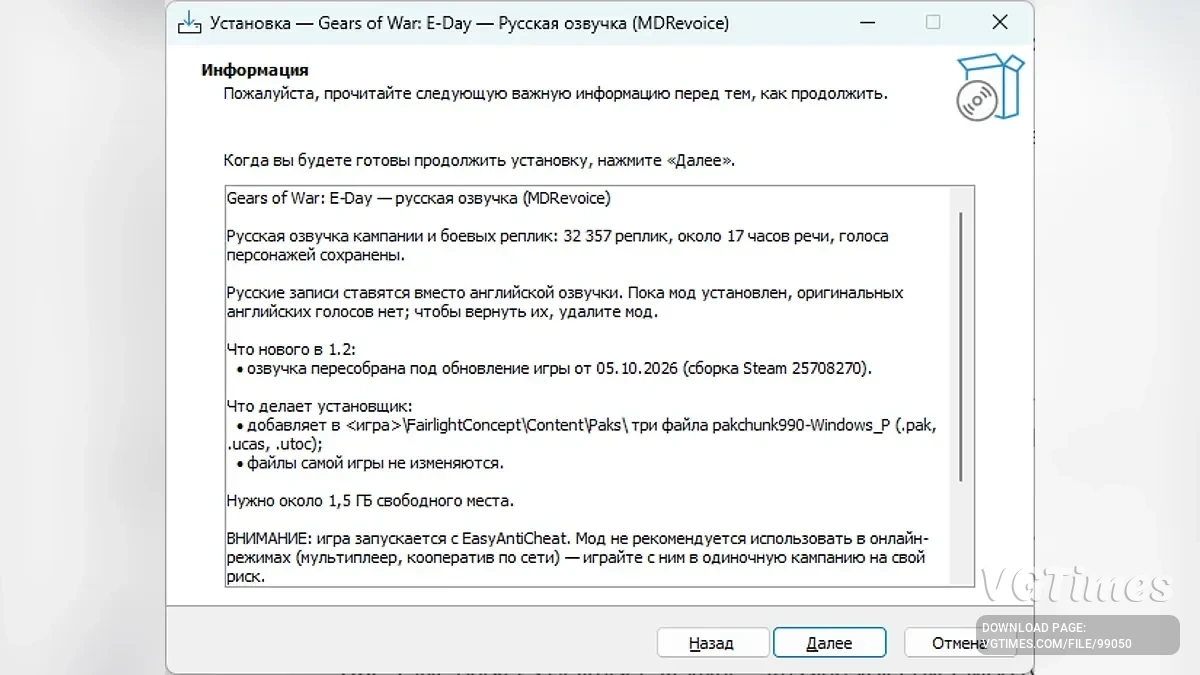Click the 'Что делает установщик:' line
The image size is (1200, 675).
[x=319, y=406]
